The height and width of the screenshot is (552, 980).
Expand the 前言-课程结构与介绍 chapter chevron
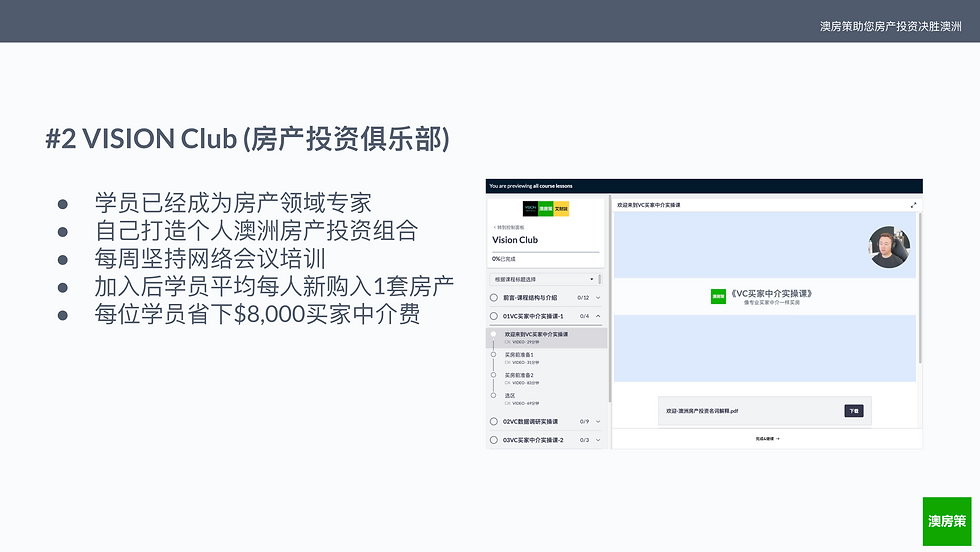coord(598,298)
